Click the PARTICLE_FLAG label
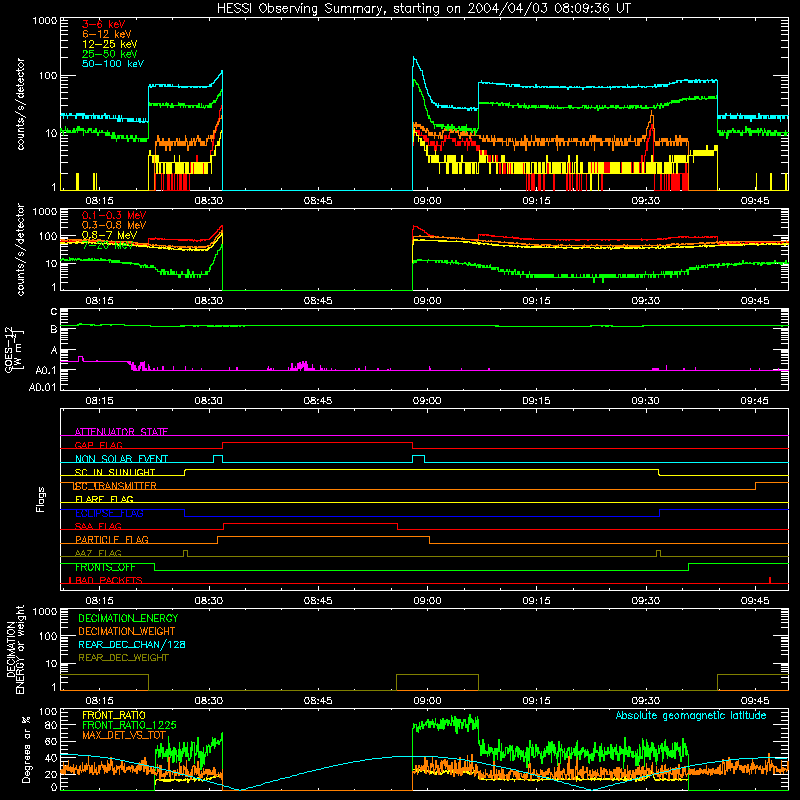Viewport: 800px width, 800px height. 112,539
